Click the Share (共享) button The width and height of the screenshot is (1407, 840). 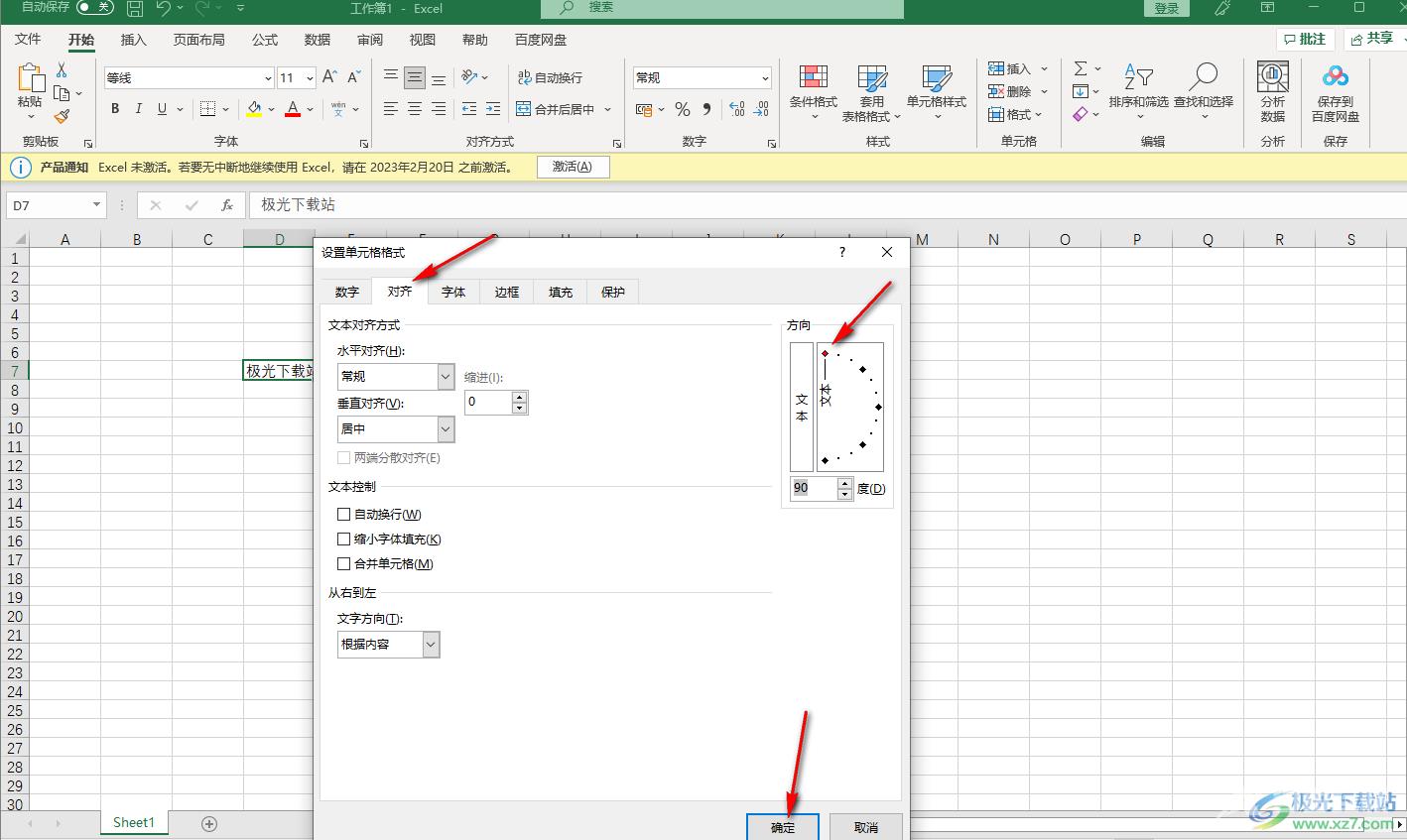click(1373, 39)
